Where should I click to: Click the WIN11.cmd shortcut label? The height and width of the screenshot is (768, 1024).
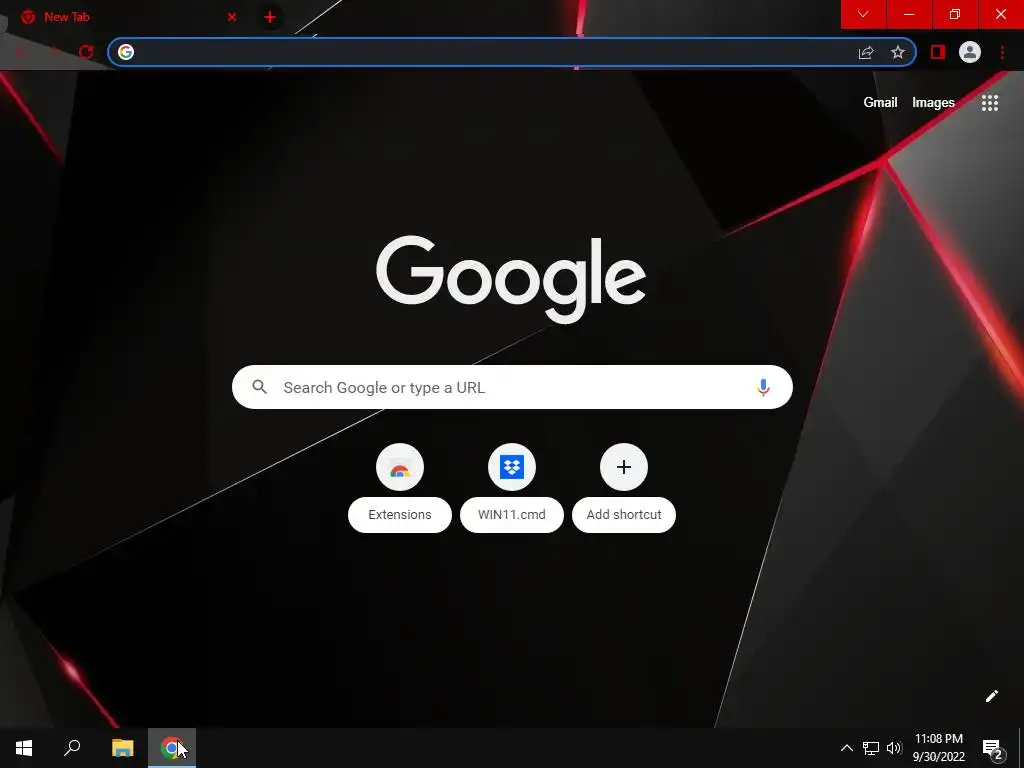[512, 515]
